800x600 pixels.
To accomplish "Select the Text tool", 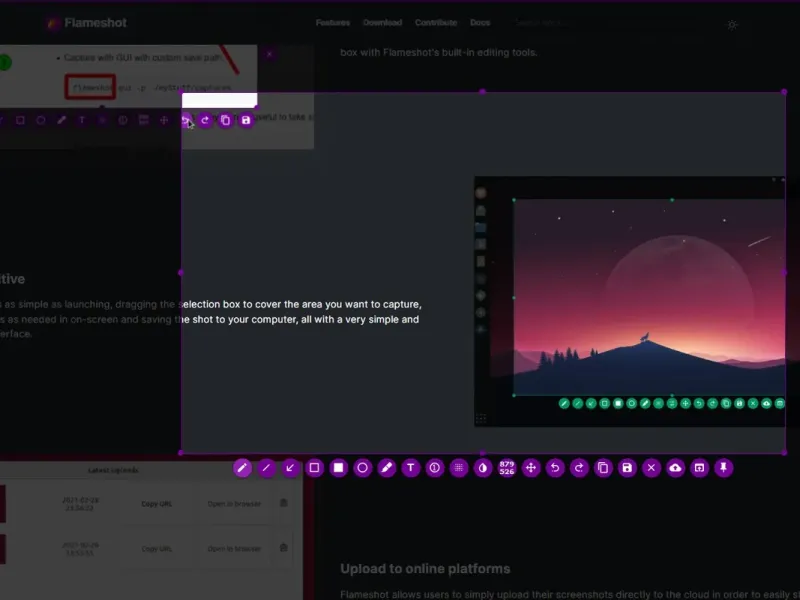I will 411,468.
